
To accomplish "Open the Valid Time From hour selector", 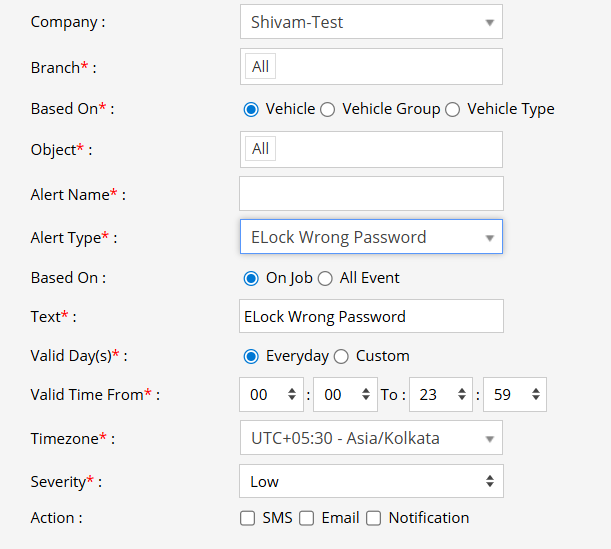I will coord(271,395).
